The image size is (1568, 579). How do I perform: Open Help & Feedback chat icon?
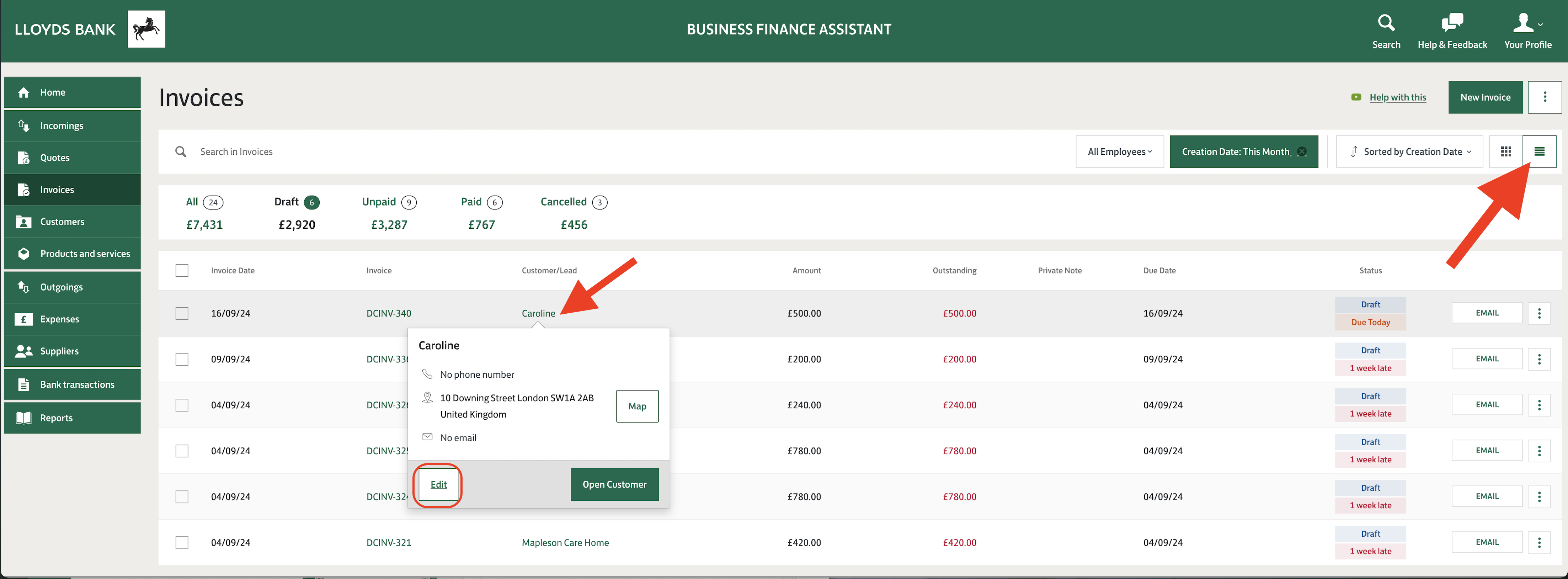coord(1452,23)
